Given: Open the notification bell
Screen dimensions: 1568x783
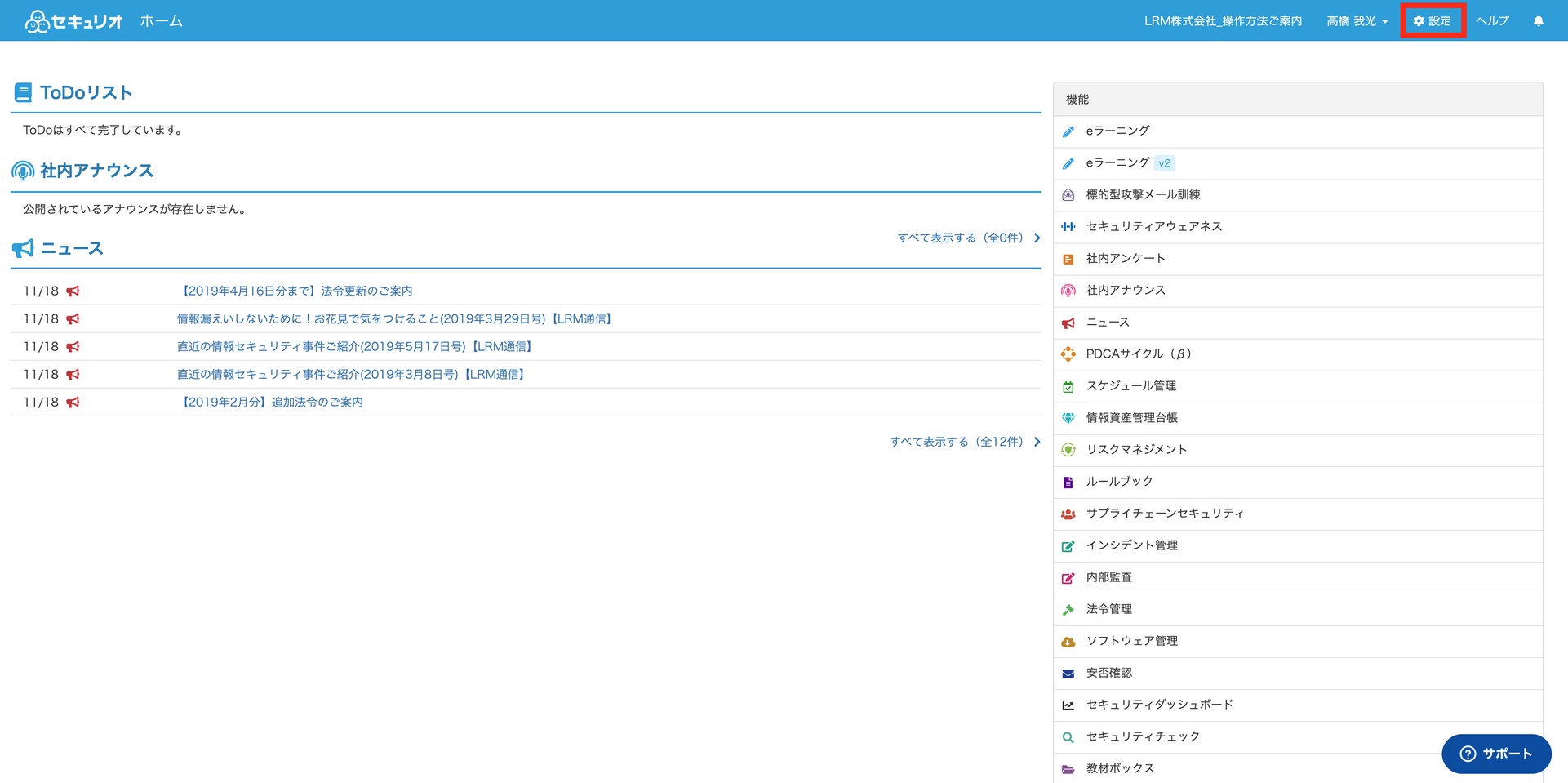Looking at the screenshot, I should [1539, 21].
